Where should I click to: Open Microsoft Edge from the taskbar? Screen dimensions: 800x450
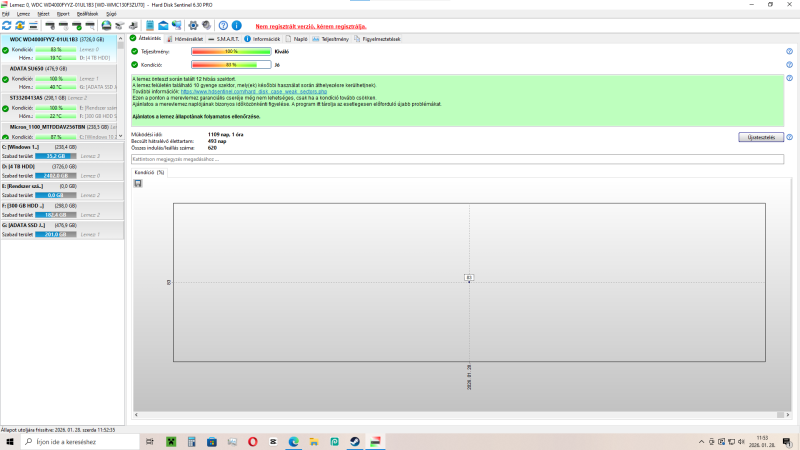click(293, 442)
